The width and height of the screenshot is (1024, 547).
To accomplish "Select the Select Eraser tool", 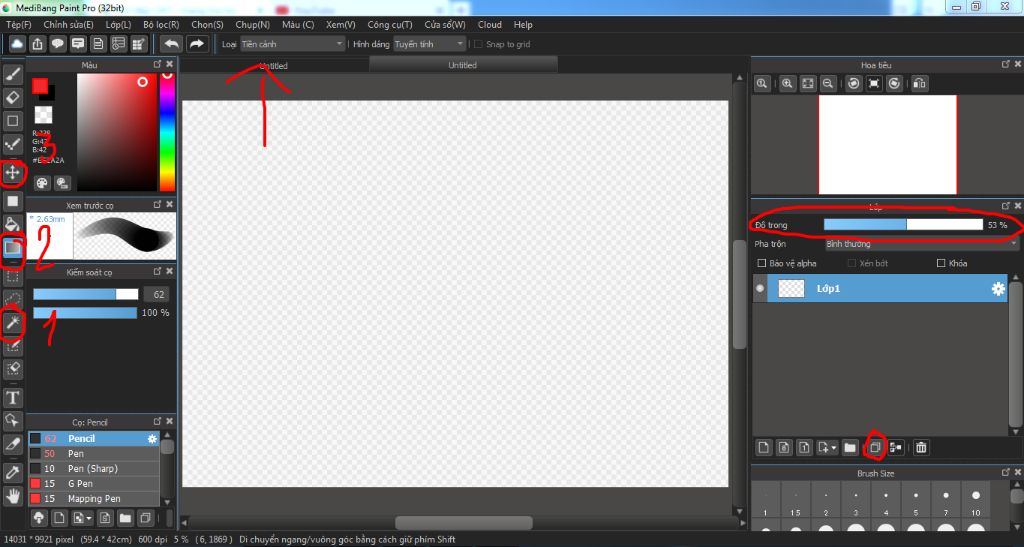I will (13, 369).
